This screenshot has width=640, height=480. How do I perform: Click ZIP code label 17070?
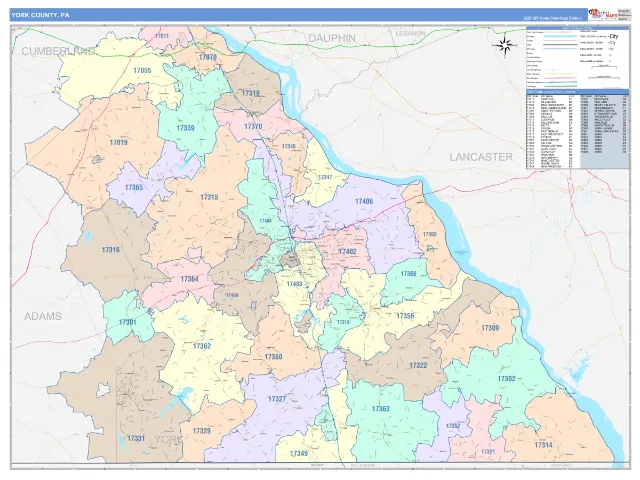(208, 58)
